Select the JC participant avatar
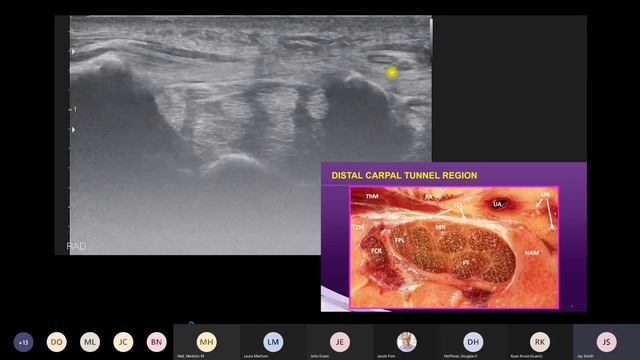Viewport: 640px width, 360px height. [123, 342]
